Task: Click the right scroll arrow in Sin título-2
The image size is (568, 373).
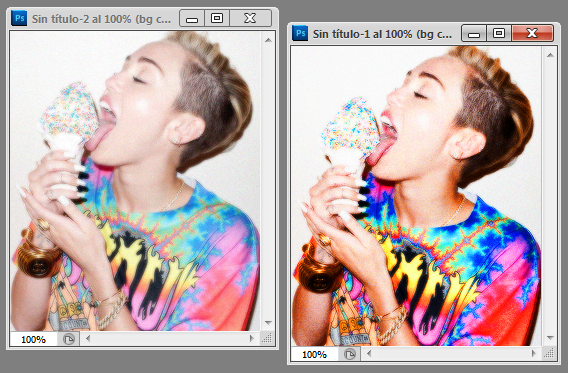Action: (x=252, y=339)
